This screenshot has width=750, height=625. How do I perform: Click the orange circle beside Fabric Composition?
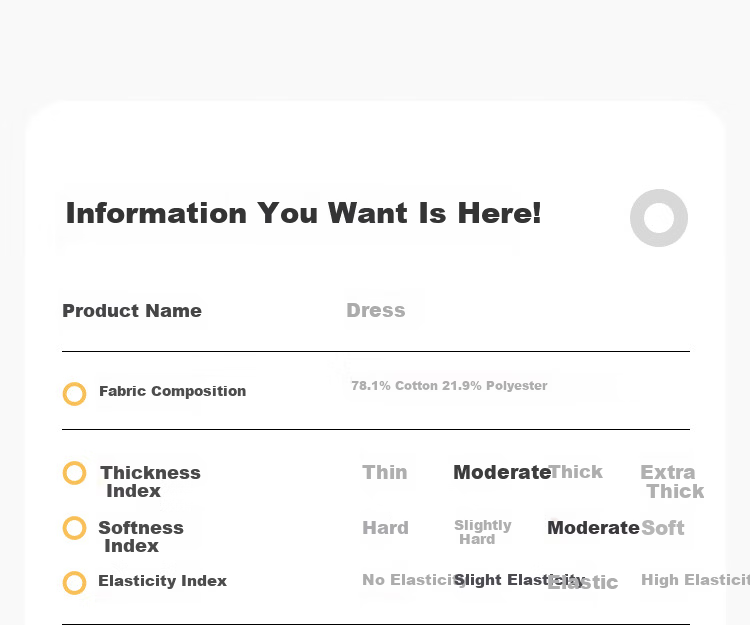click(x=75, y=394)
